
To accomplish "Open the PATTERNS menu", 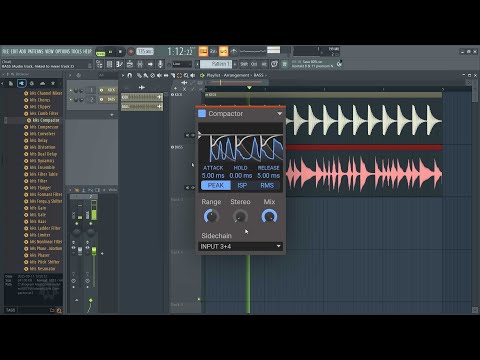I will [35, 52].
